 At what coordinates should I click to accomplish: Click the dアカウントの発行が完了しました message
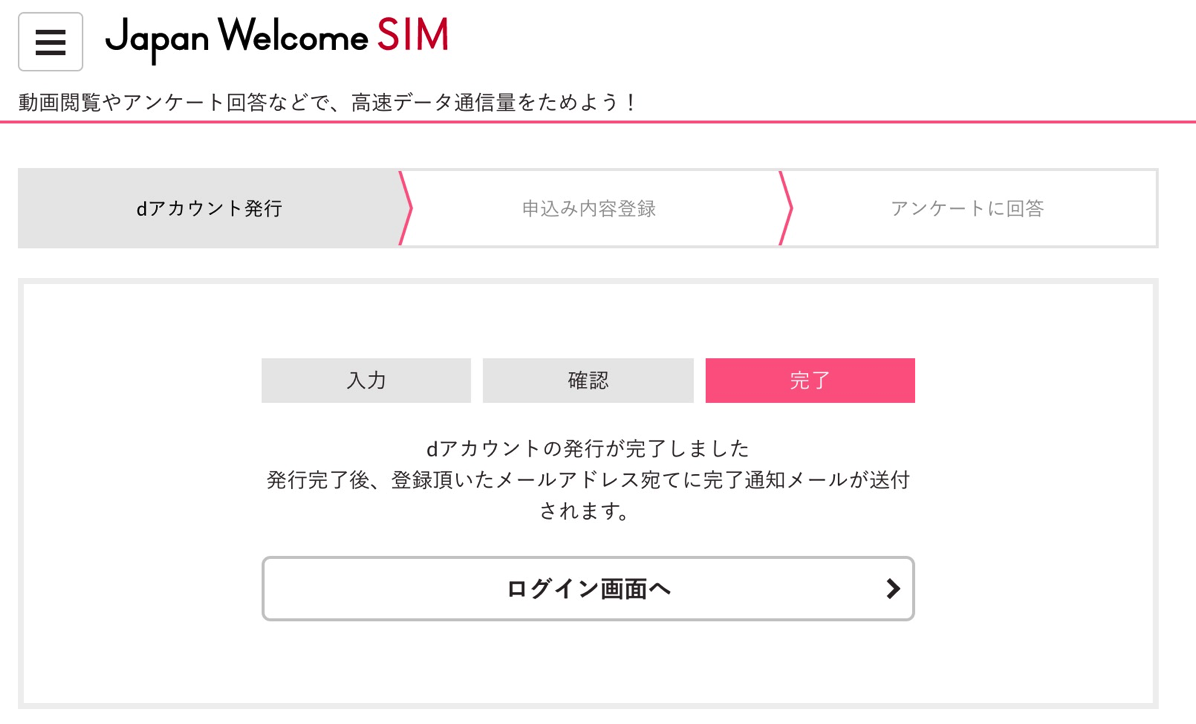[588, 448]
